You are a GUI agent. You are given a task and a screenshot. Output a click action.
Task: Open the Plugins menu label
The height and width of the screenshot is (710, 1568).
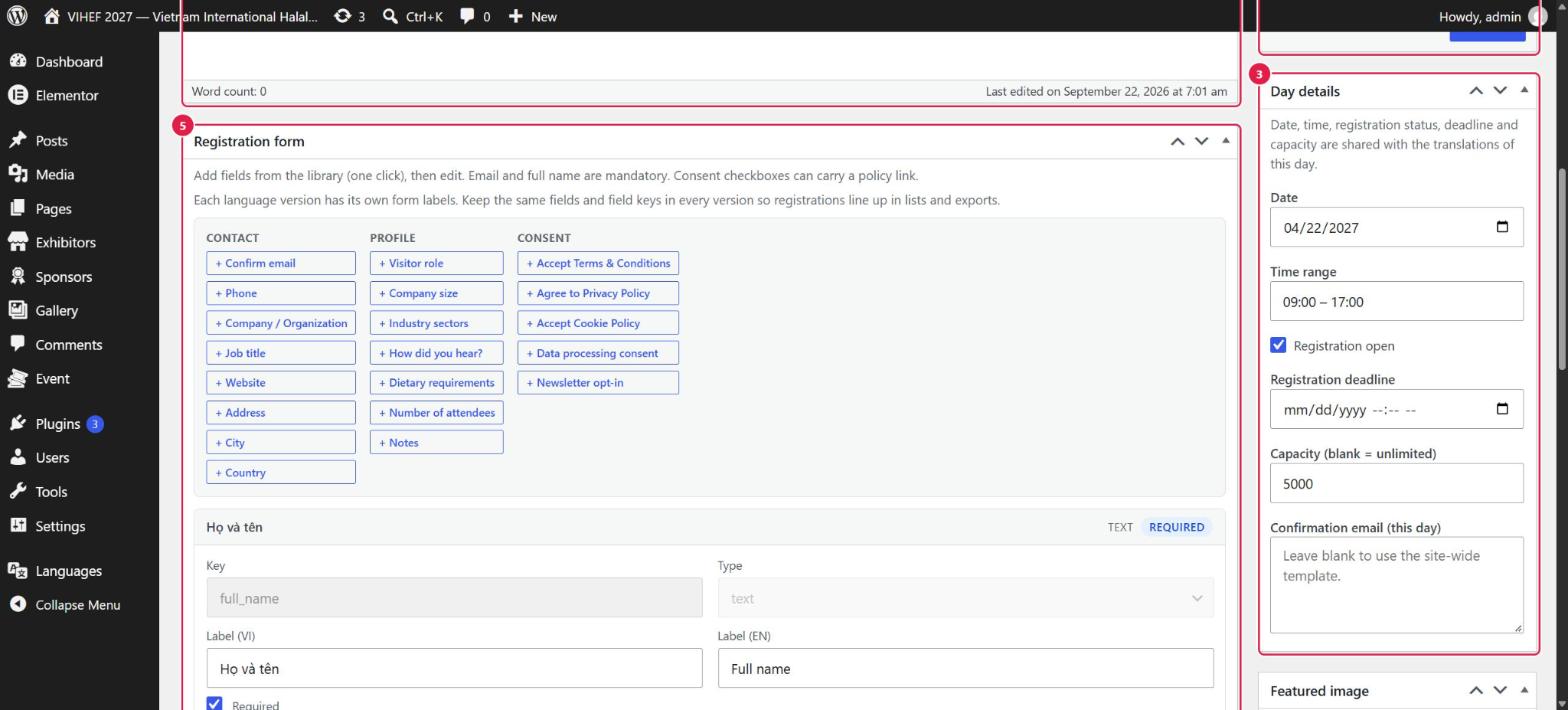pos(57,423)
